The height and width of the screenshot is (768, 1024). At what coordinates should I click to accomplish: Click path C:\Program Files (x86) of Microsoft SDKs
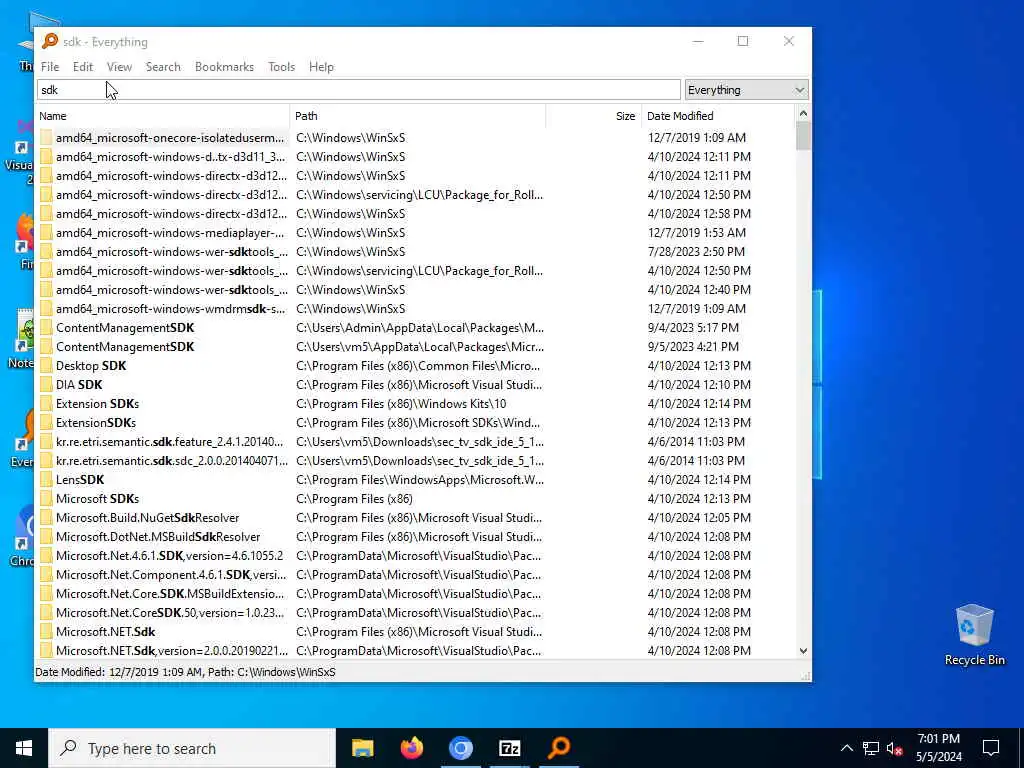[x=354, y=498]
